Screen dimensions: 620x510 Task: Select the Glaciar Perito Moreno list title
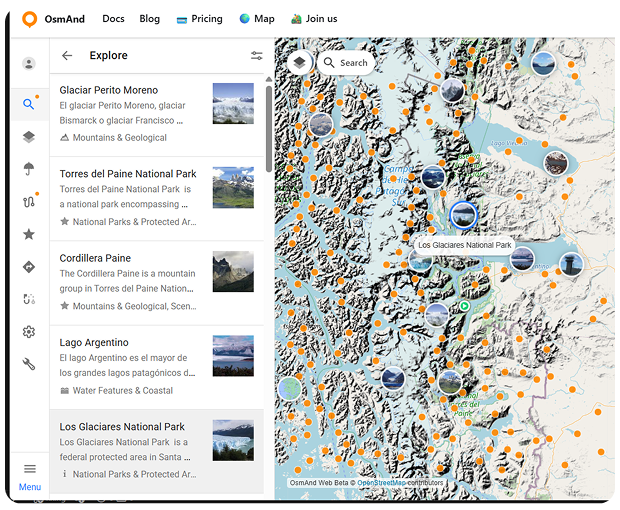click(109, 90)
